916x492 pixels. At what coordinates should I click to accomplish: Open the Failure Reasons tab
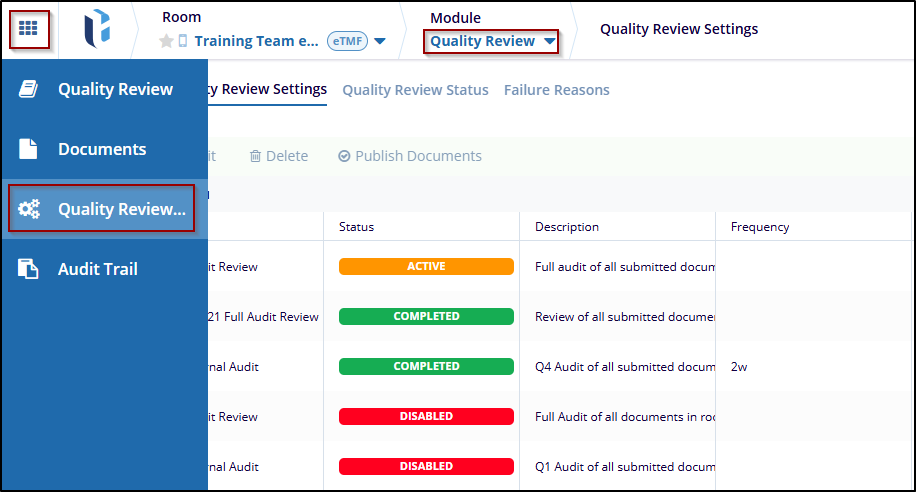coord(556,90)
